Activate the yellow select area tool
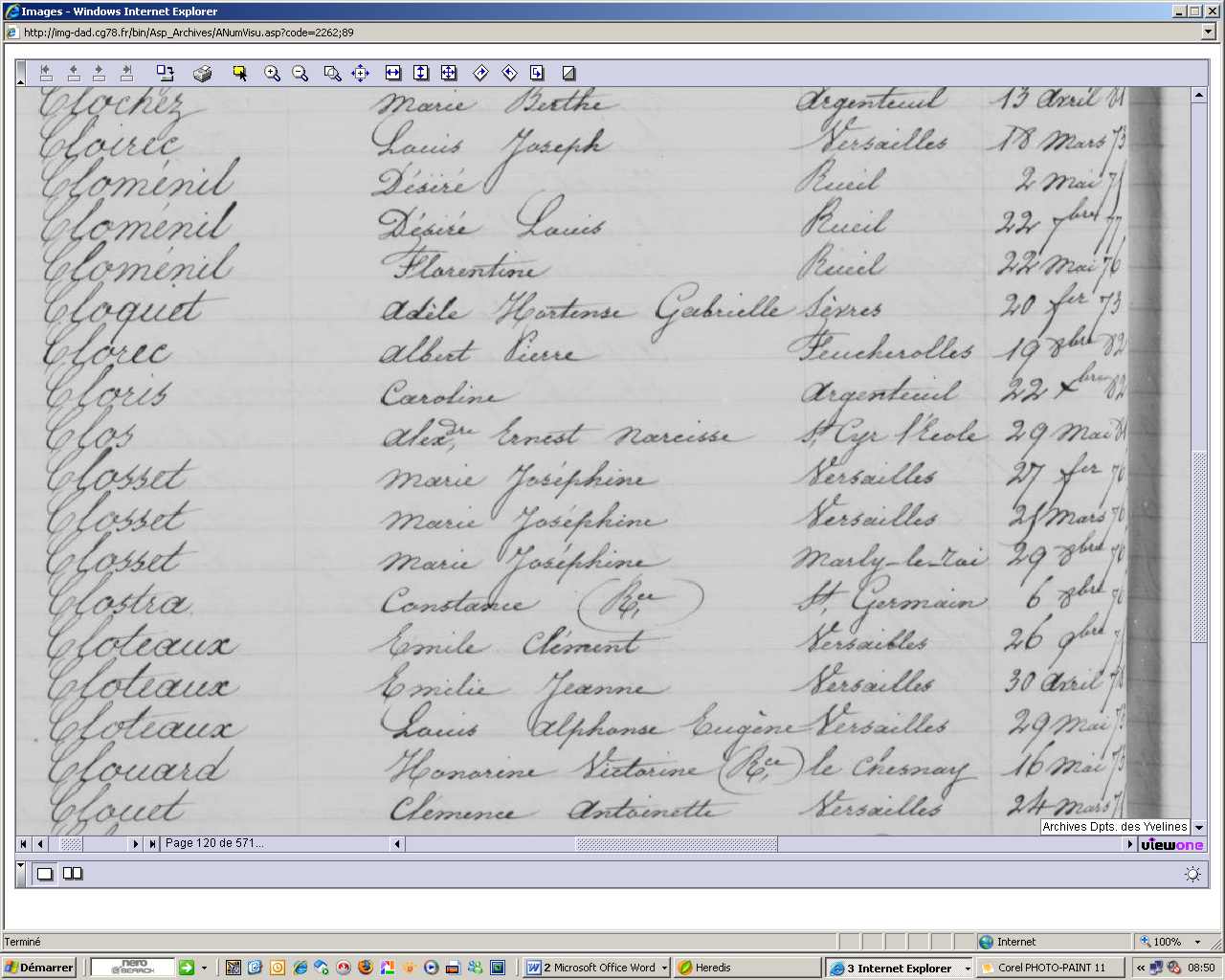The image size is (1225, 980). point(239,74)
